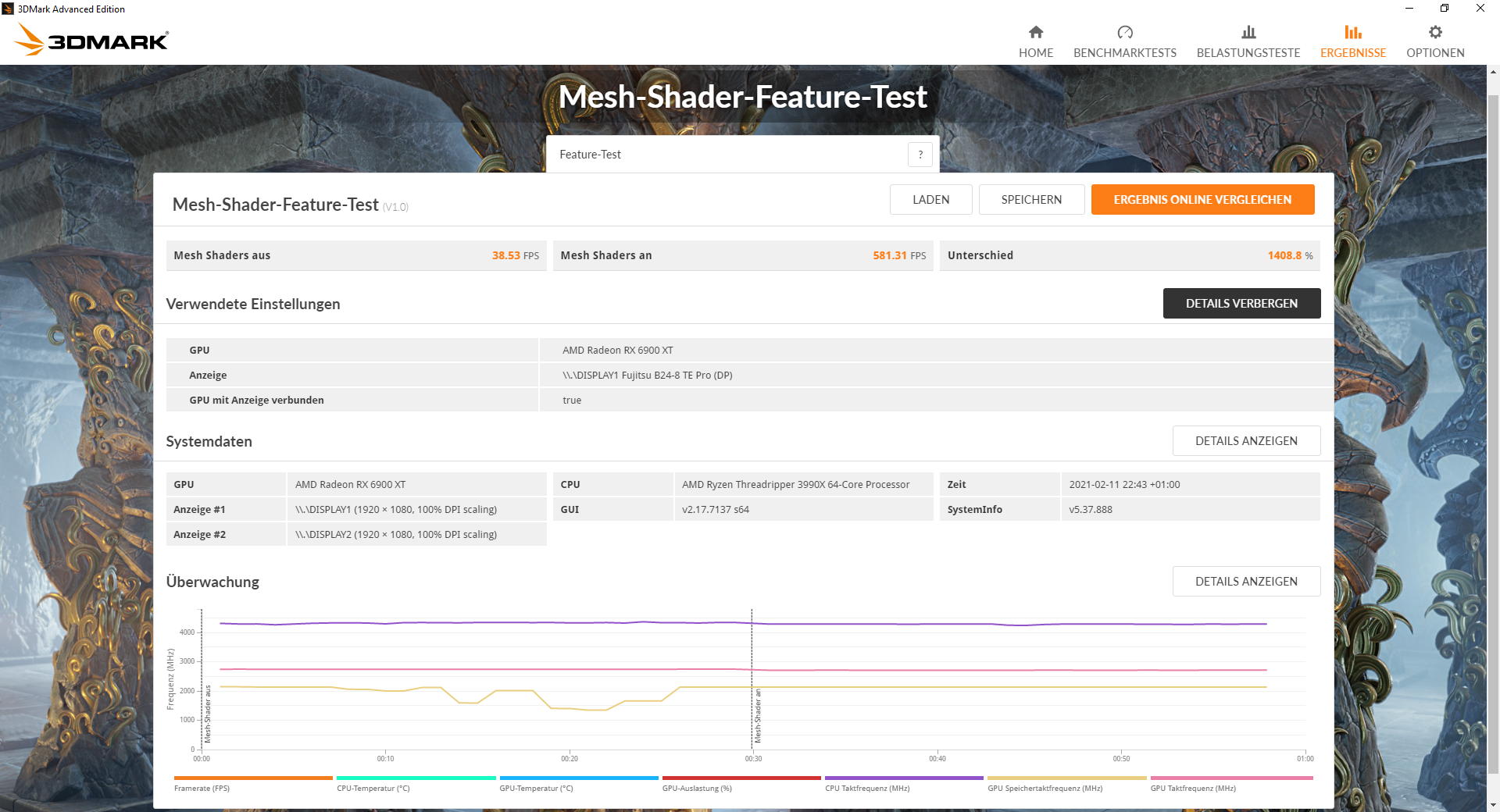
Task: Open Optionen gear icon
Action: click(1435, 32)
